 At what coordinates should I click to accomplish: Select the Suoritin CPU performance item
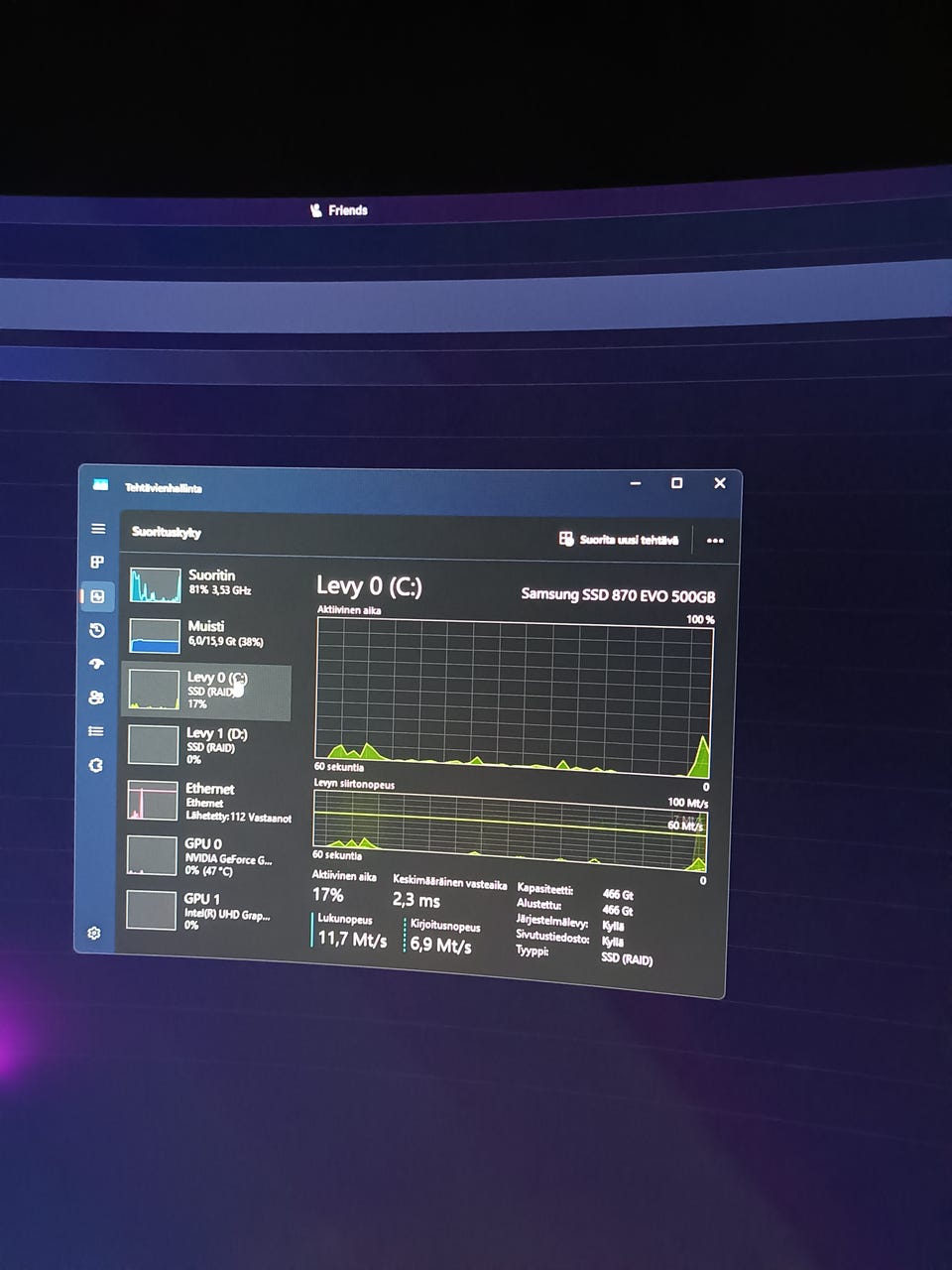pyautogui.click(x=209, y=583)
